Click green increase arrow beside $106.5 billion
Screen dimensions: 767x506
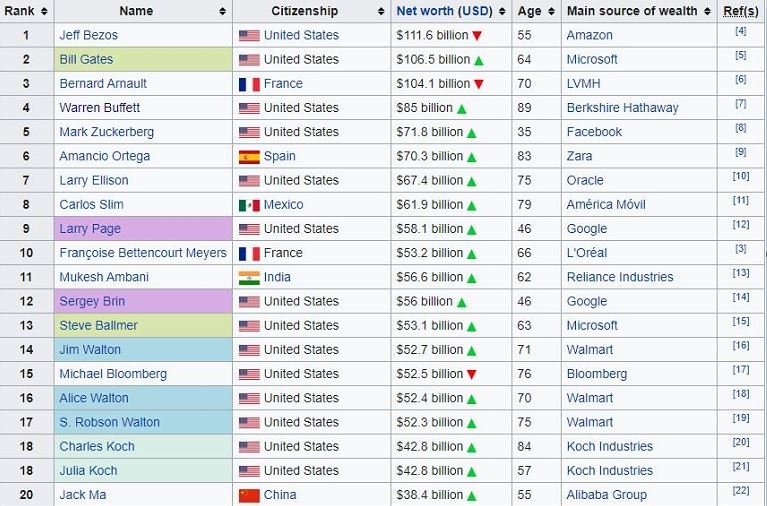coord(479,61)
